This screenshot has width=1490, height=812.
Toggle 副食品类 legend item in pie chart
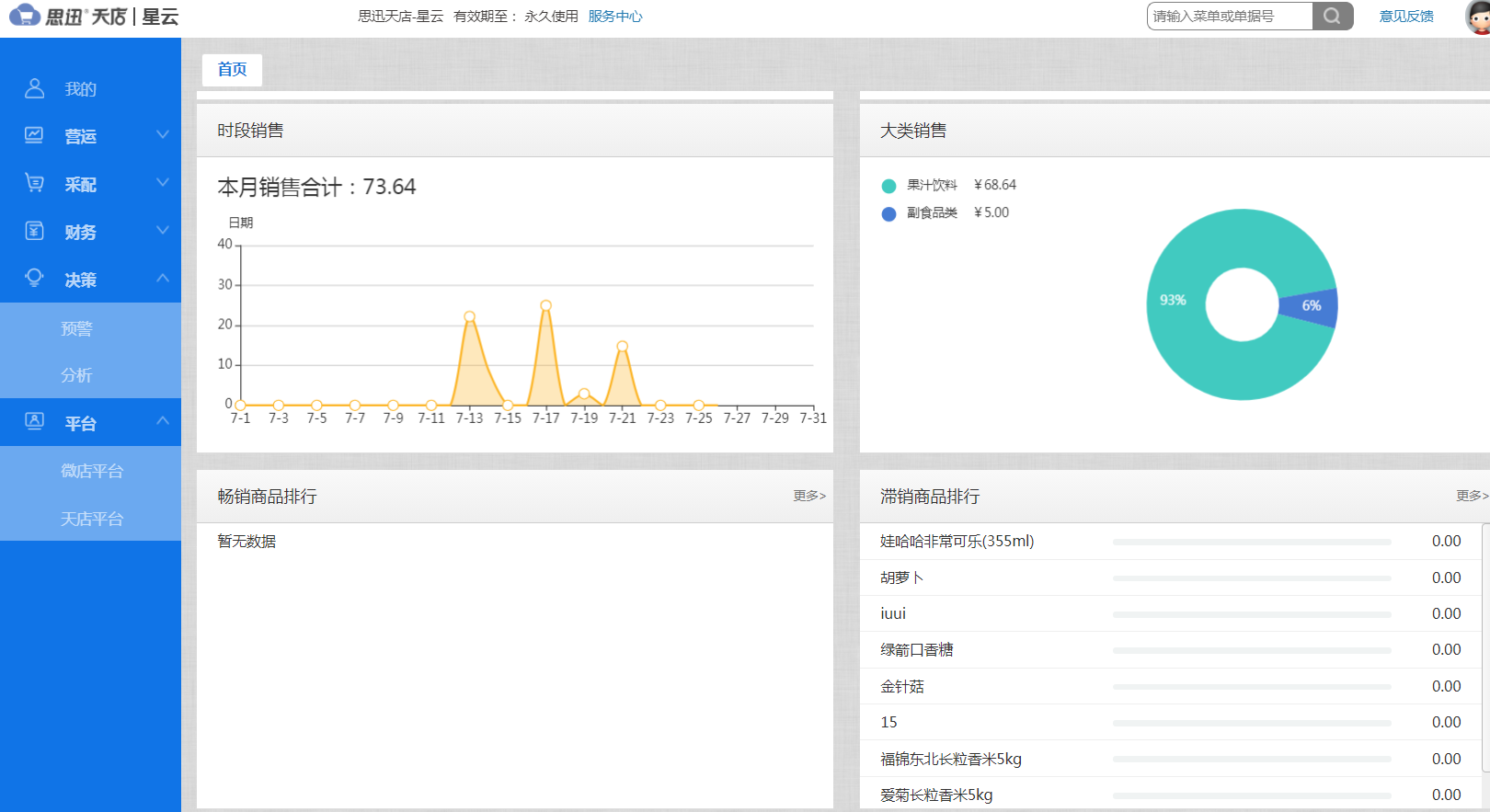(x=931, y=213)
